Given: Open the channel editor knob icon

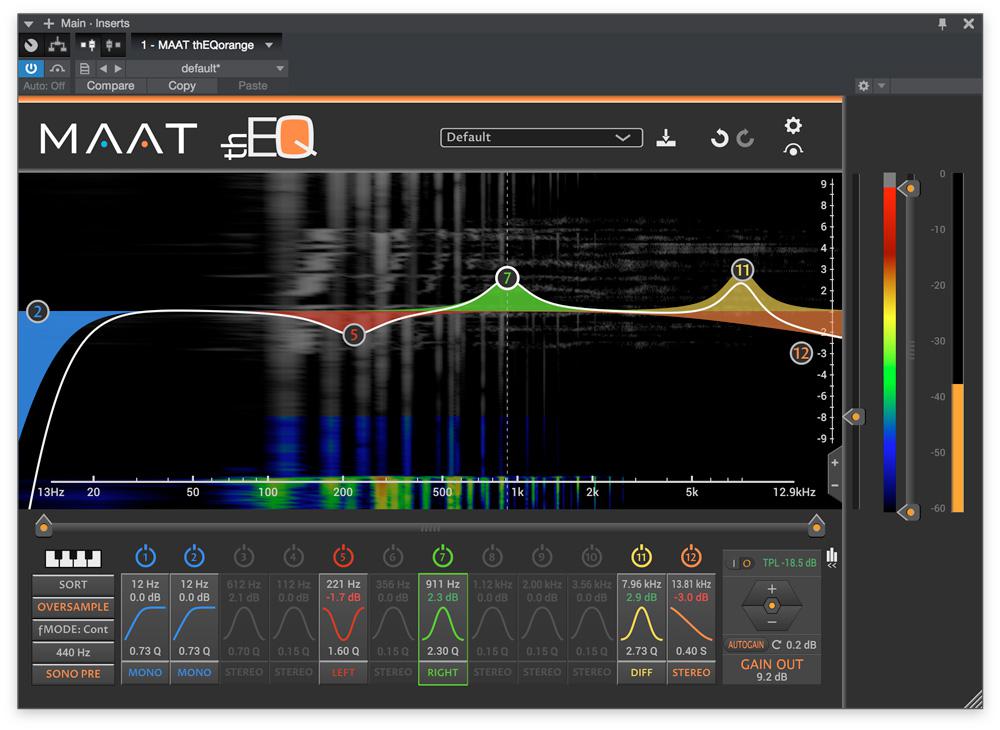Looking at the screenshot, I should [31, 45].
